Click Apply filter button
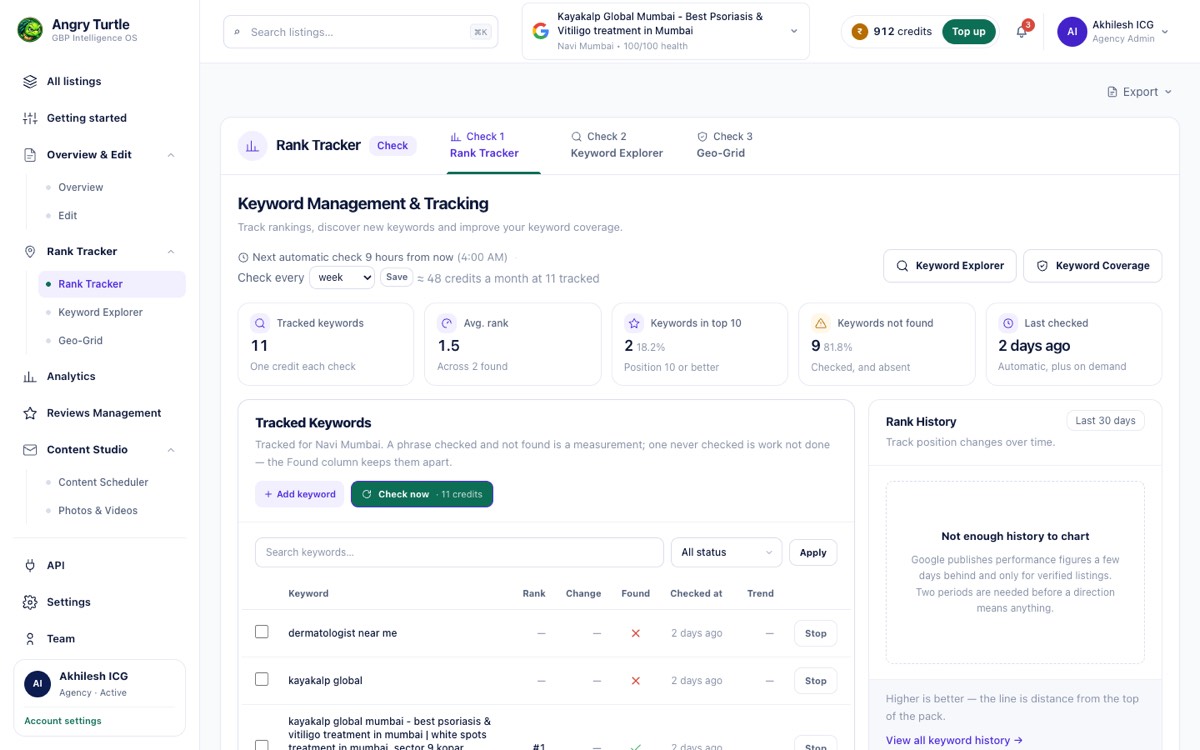This screenshot has height=750, width=1200. tap(813, 553)
